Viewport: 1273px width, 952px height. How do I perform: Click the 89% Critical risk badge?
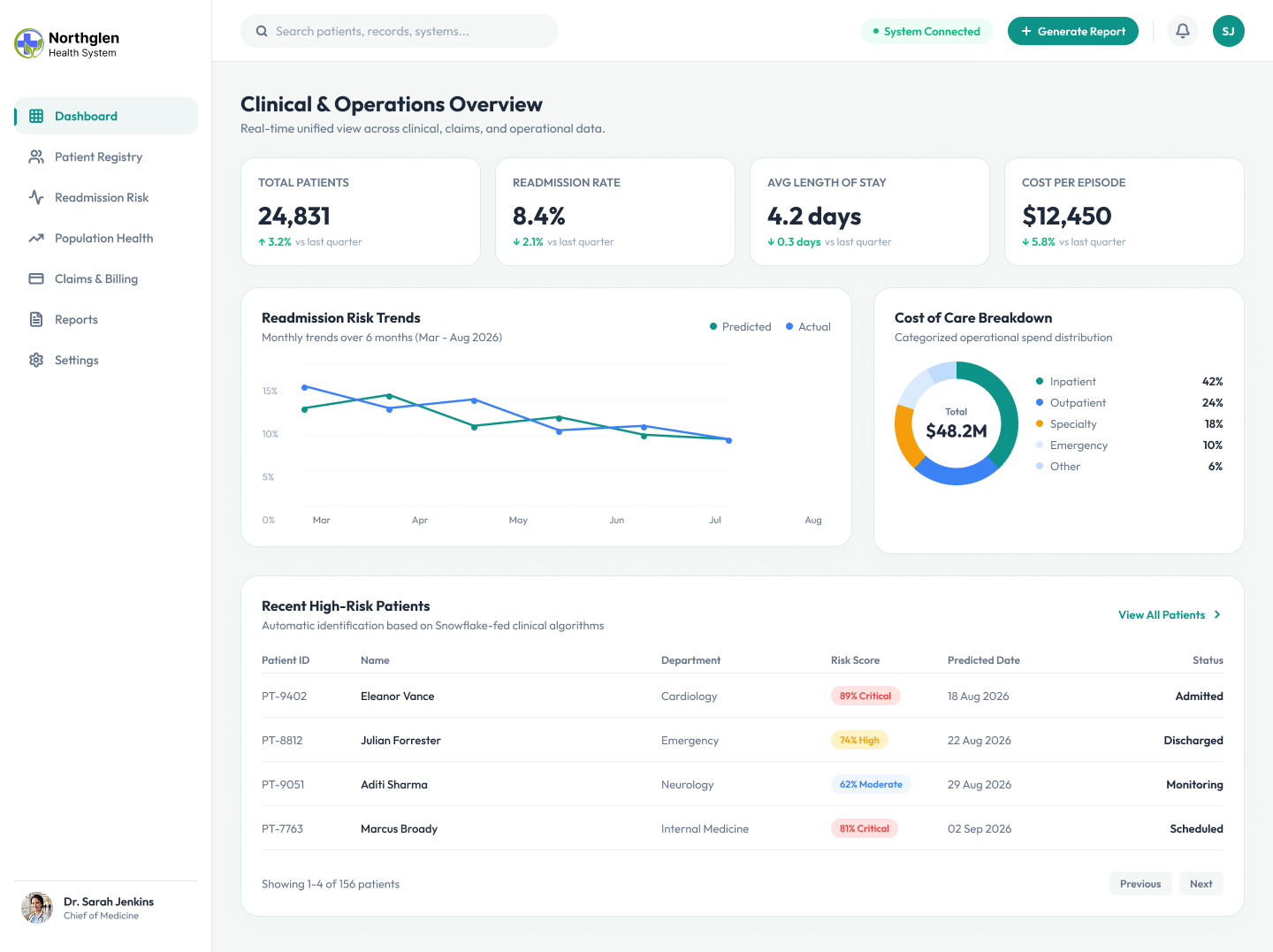(865, 696)
